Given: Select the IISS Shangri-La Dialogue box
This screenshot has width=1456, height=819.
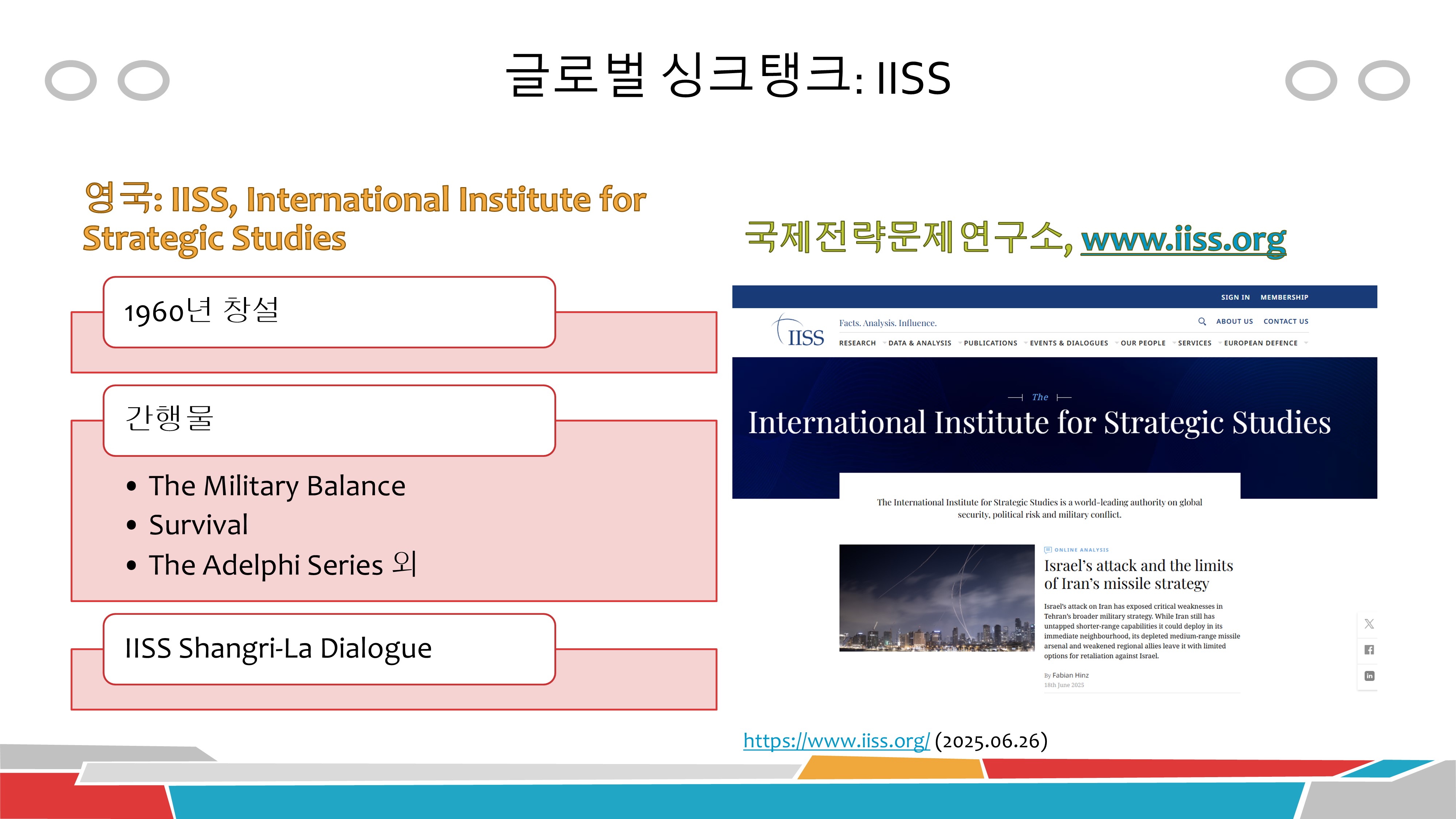Looking at the screenshot, I should click(x=329, y=649).
